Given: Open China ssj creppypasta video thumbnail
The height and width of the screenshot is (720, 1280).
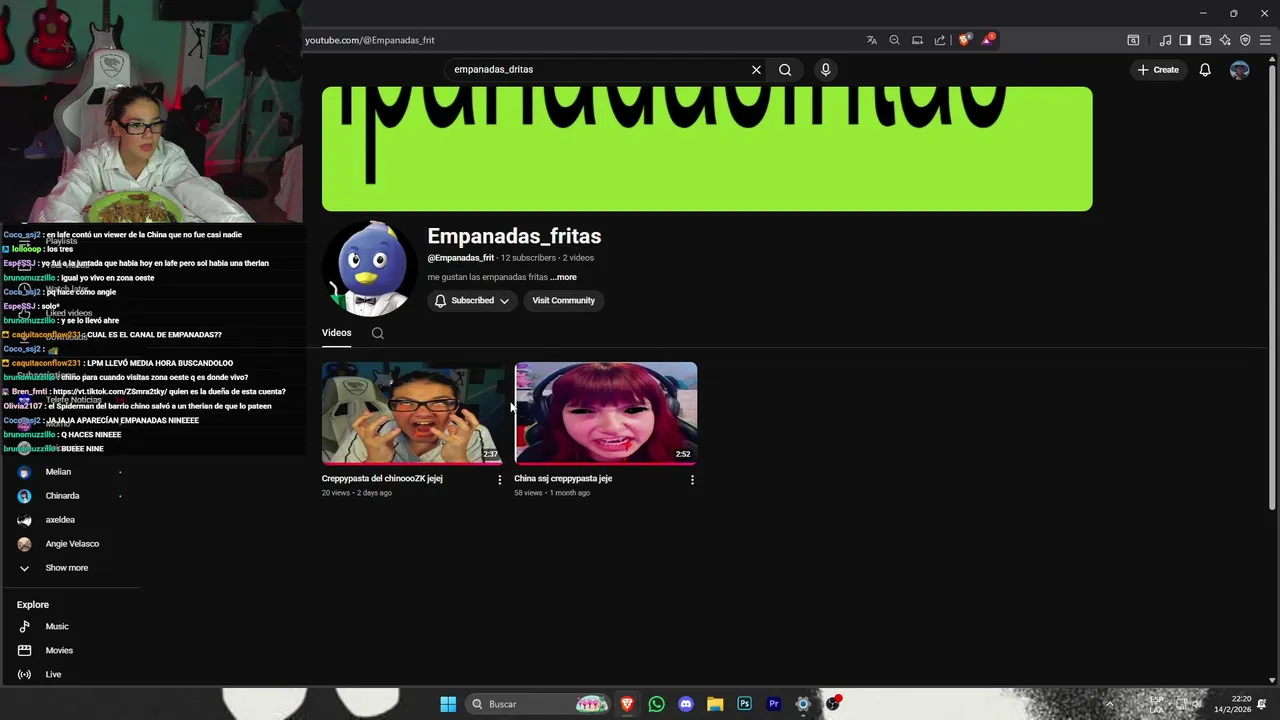Looking at the screenshot, I should [605, 413].
